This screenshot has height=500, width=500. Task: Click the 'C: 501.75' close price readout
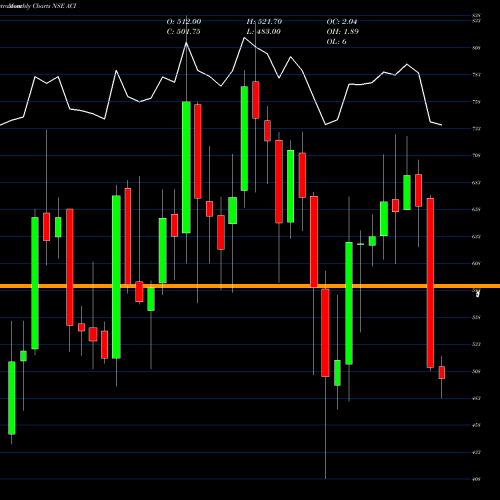183,31
